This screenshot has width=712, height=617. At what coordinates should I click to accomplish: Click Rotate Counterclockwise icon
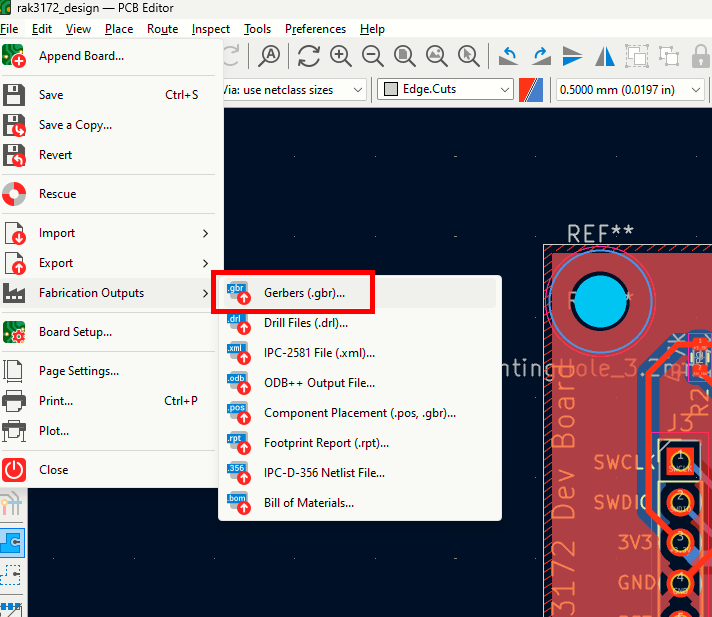509,56
